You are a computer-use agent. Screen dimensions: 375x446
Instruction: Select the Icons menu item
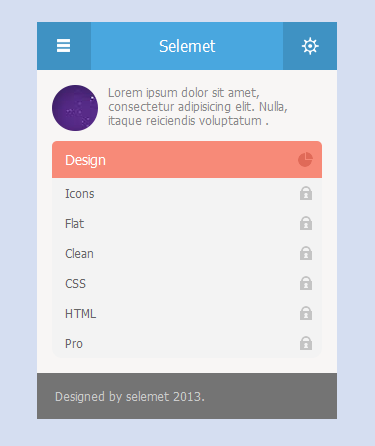pos(187,193)
